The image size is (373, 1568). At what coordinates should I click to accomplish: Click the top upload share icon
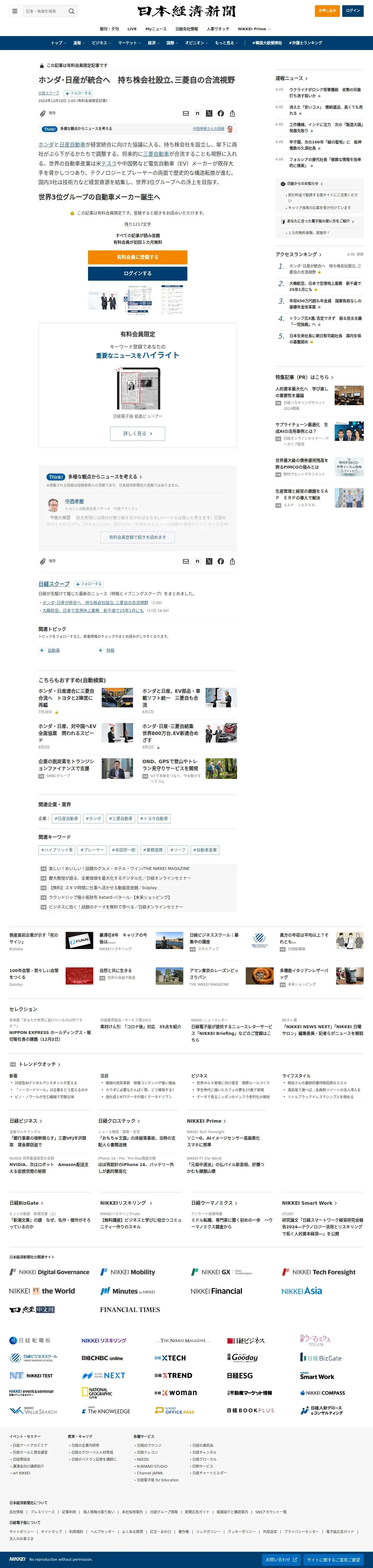(232, 113)
